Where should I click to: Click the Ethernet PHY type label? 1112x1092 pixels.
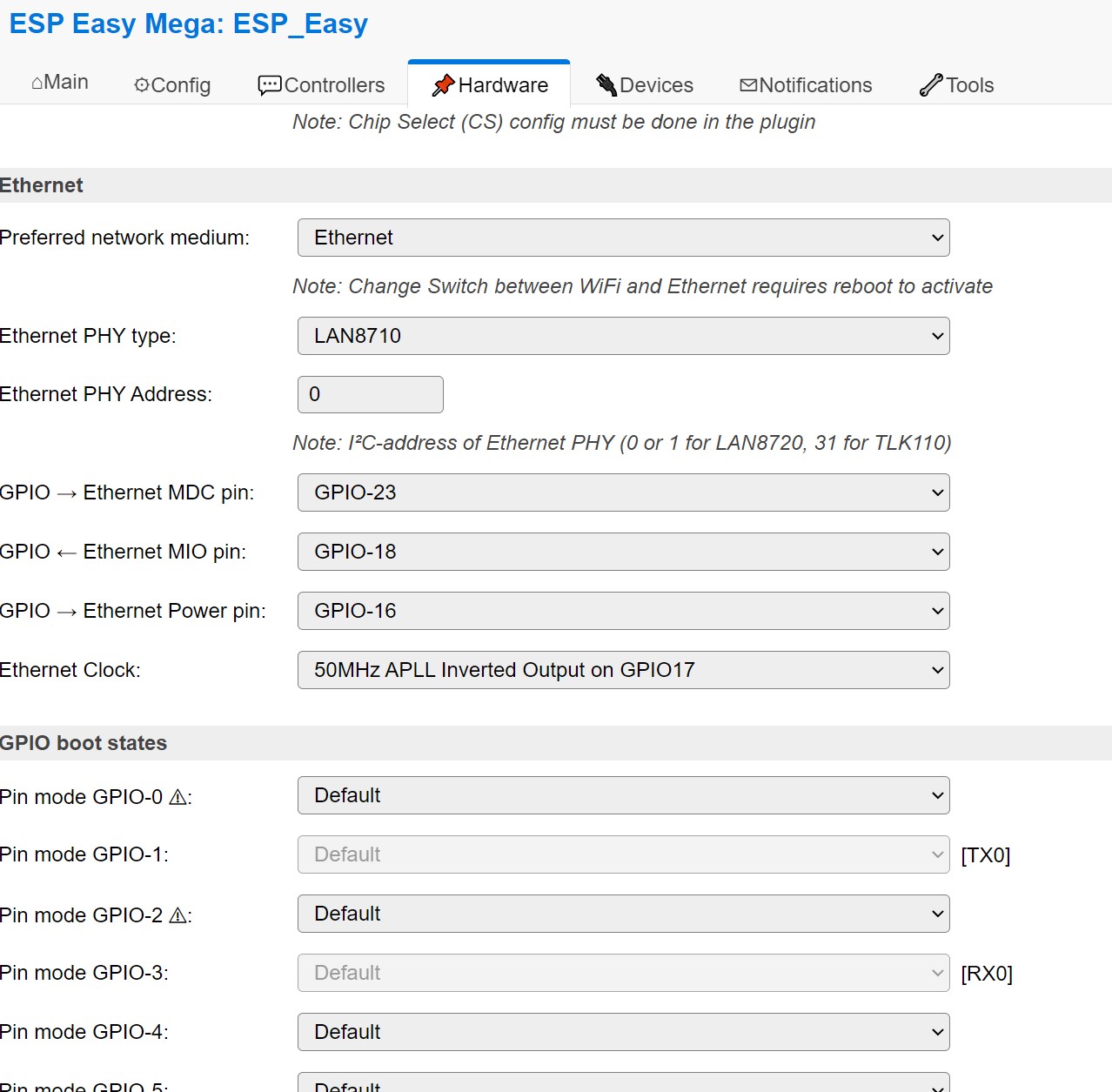point(88,336)
